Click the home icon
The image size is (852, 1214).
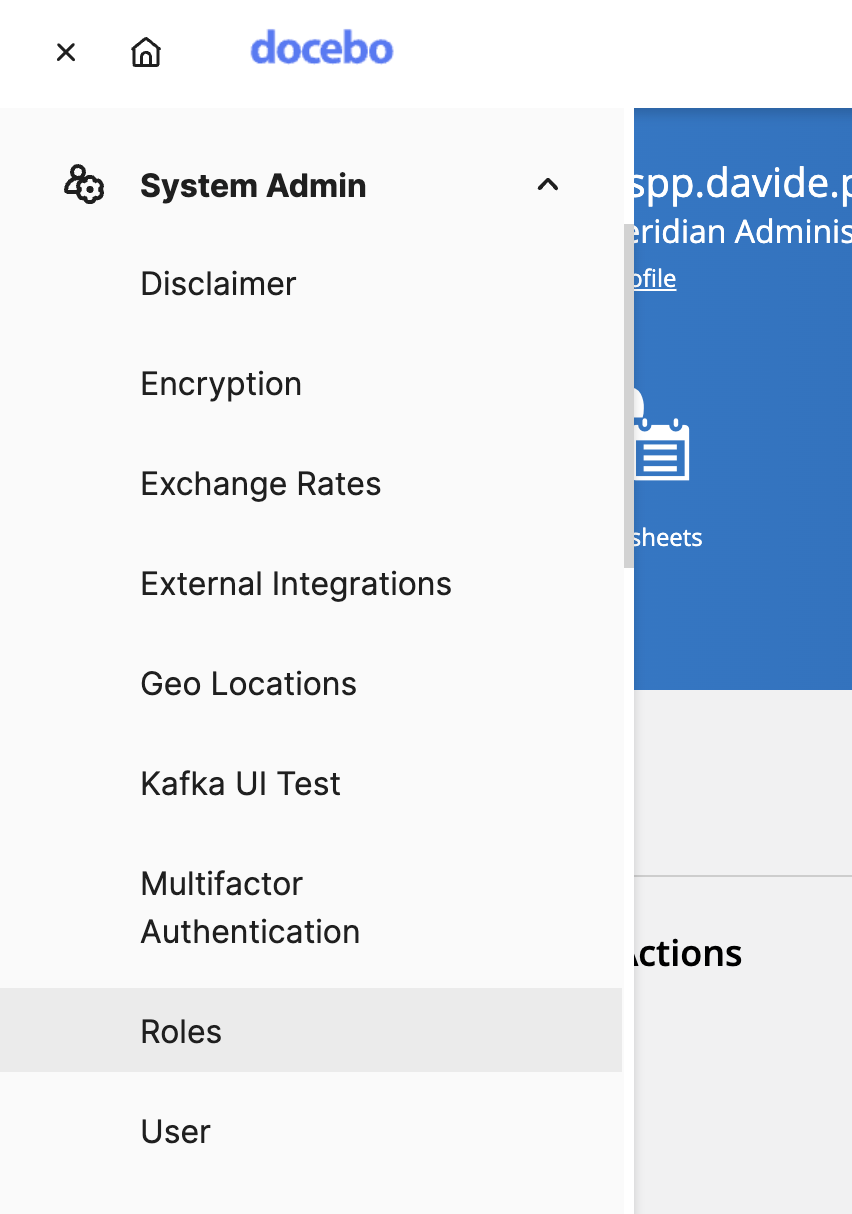point(145,52)
